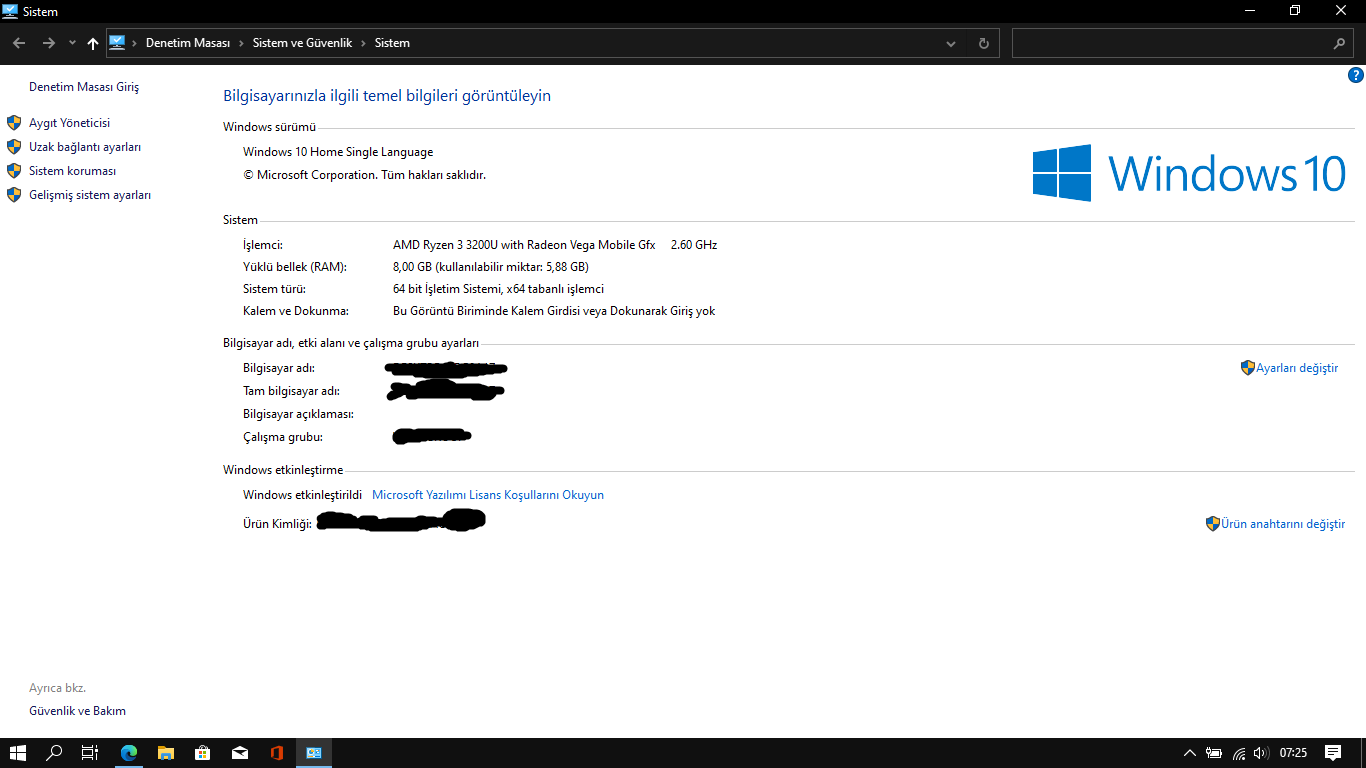Image resolution: width=1366 pixels, height=768 pixels.
Task: Click the active Sistem taskbar button
Action: tap(314, 753)
